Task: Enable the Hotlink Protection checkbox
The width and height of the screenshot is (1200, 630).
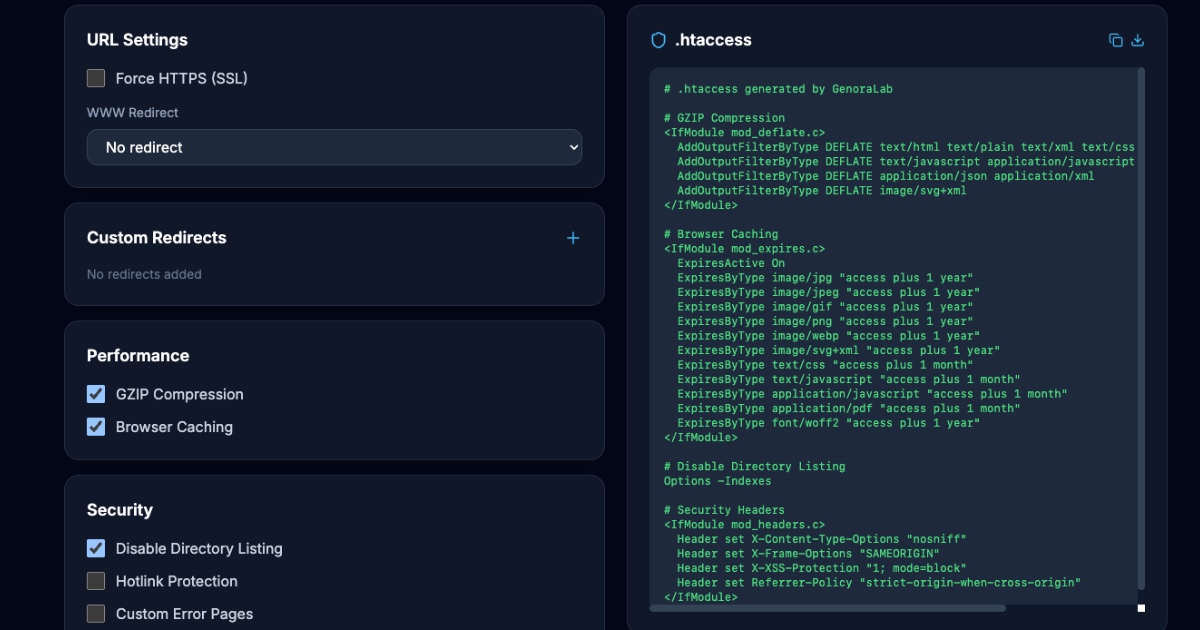Action: [x=96, y=581]
